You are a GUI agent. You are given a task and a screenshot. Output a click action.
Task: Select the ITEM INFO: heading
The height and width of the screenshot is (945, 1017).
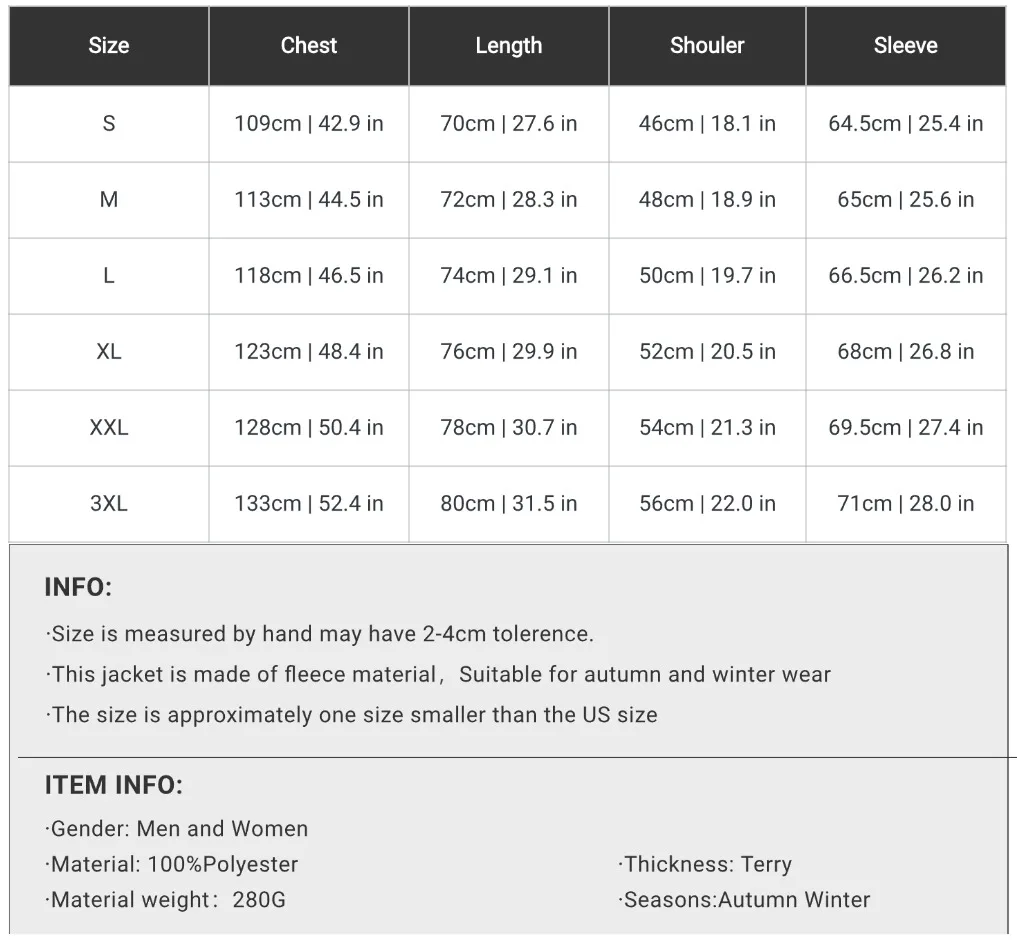[x=113, y=786]
